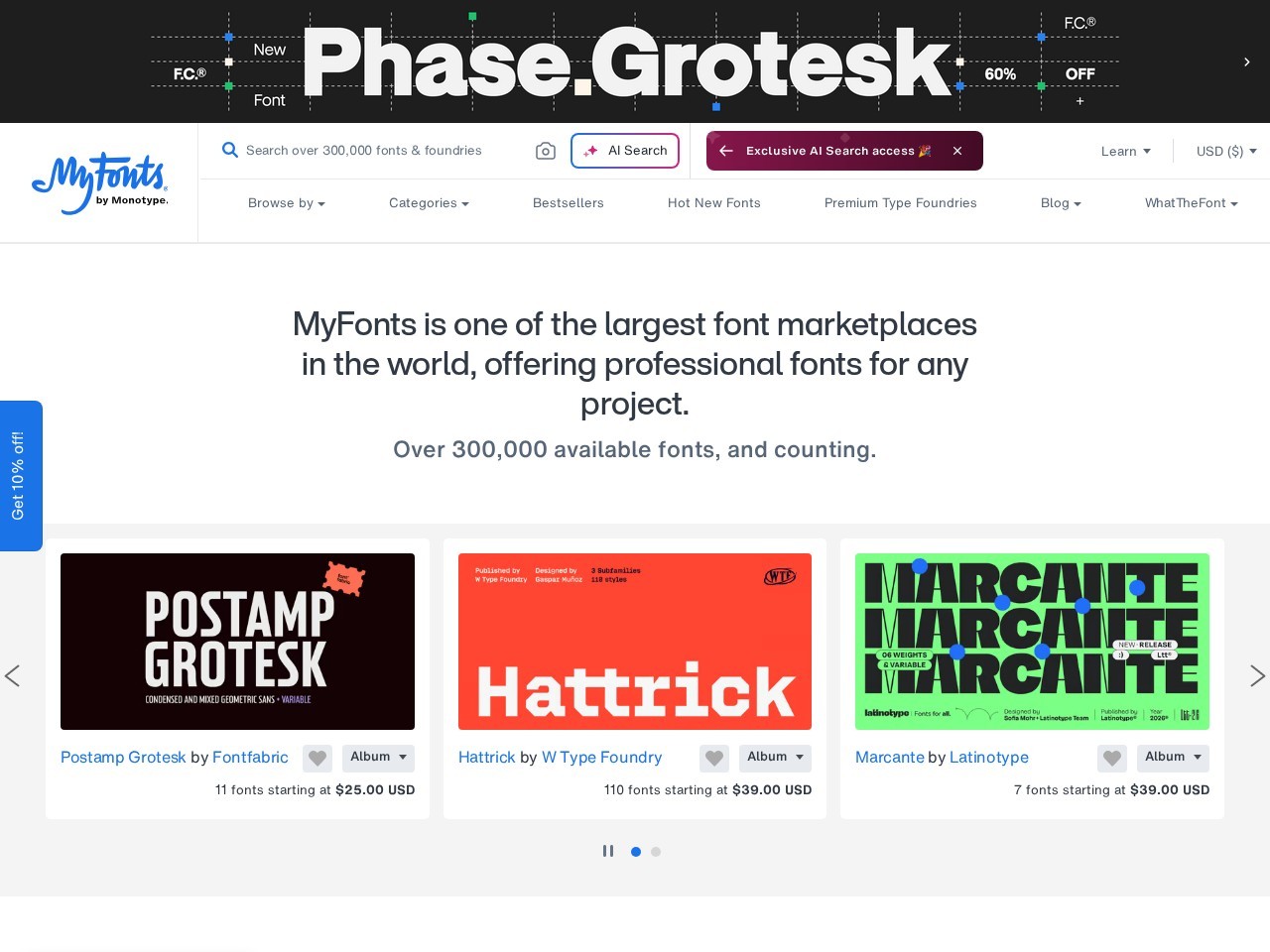This screenshot has width=1270, height=952.
Task: Open the Get 10% off! tab
Action: click(x=21, y=476)
